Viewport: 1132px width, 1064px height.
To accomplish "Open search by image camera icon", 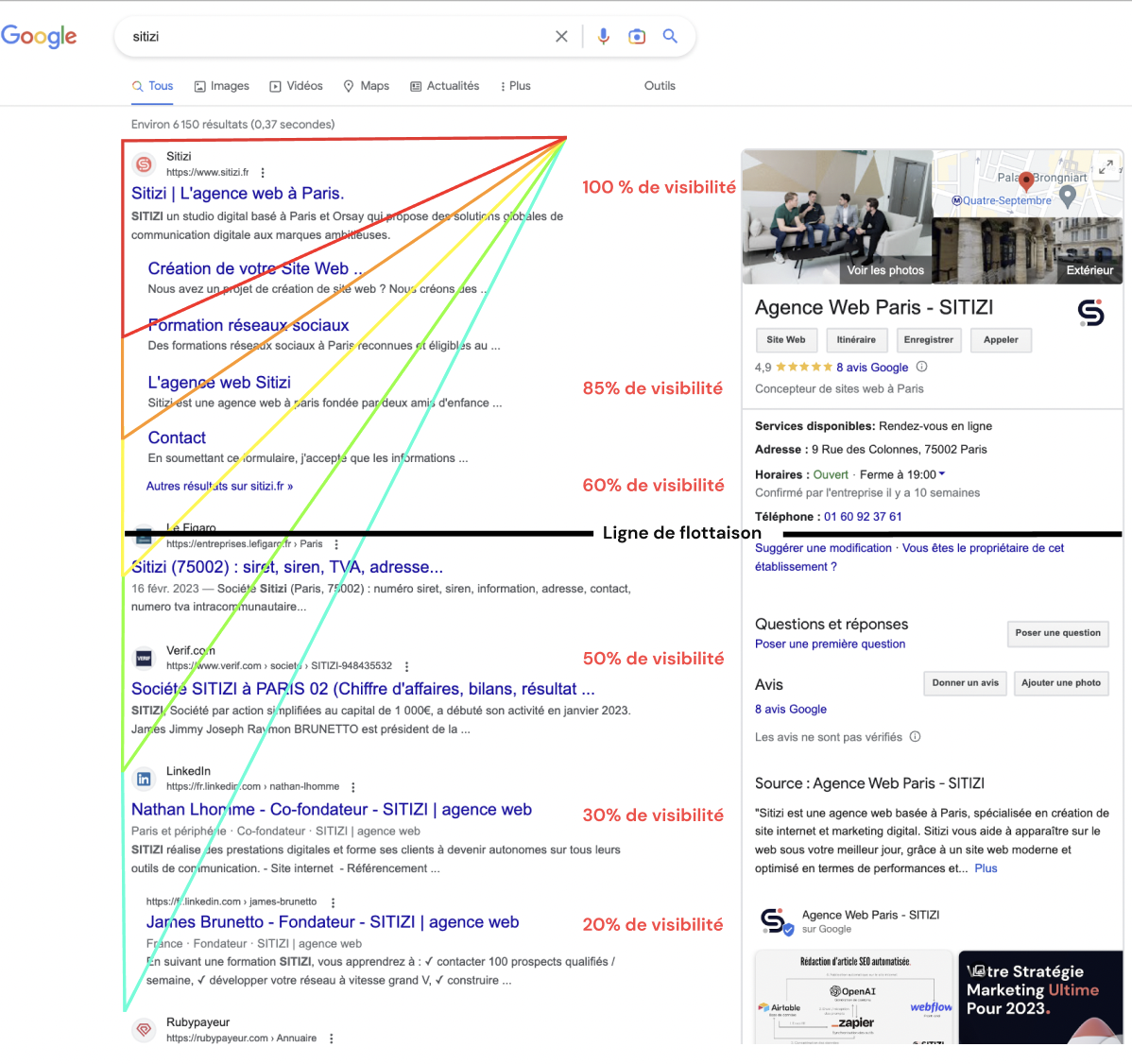I will 637,36.
